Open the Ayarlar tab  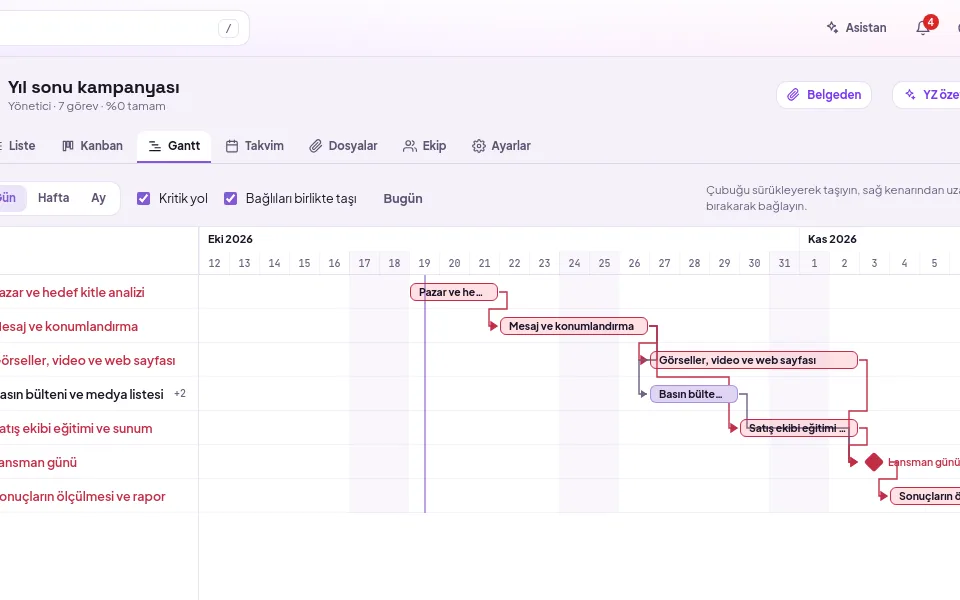click(x=501, y=146)
